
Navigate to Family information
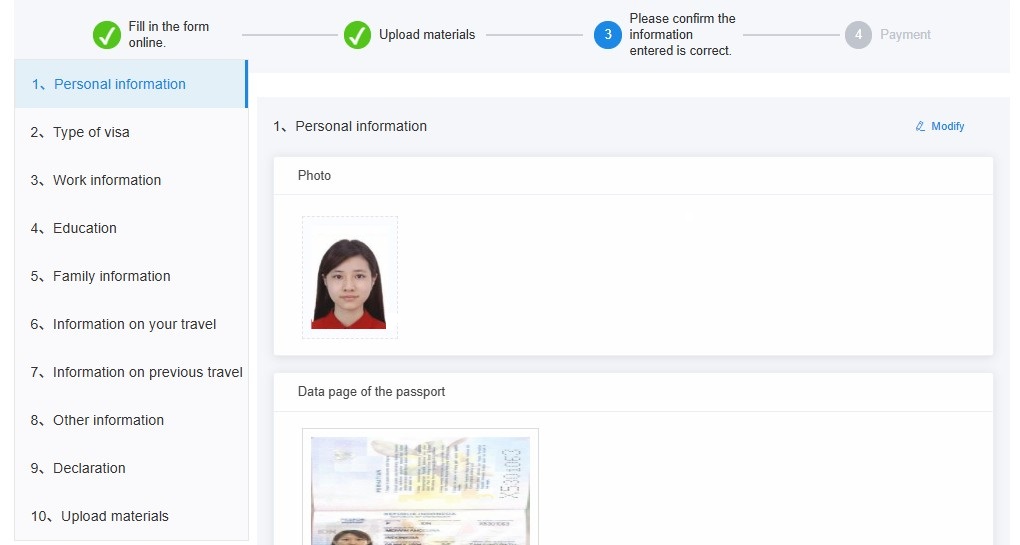[111, 276]
